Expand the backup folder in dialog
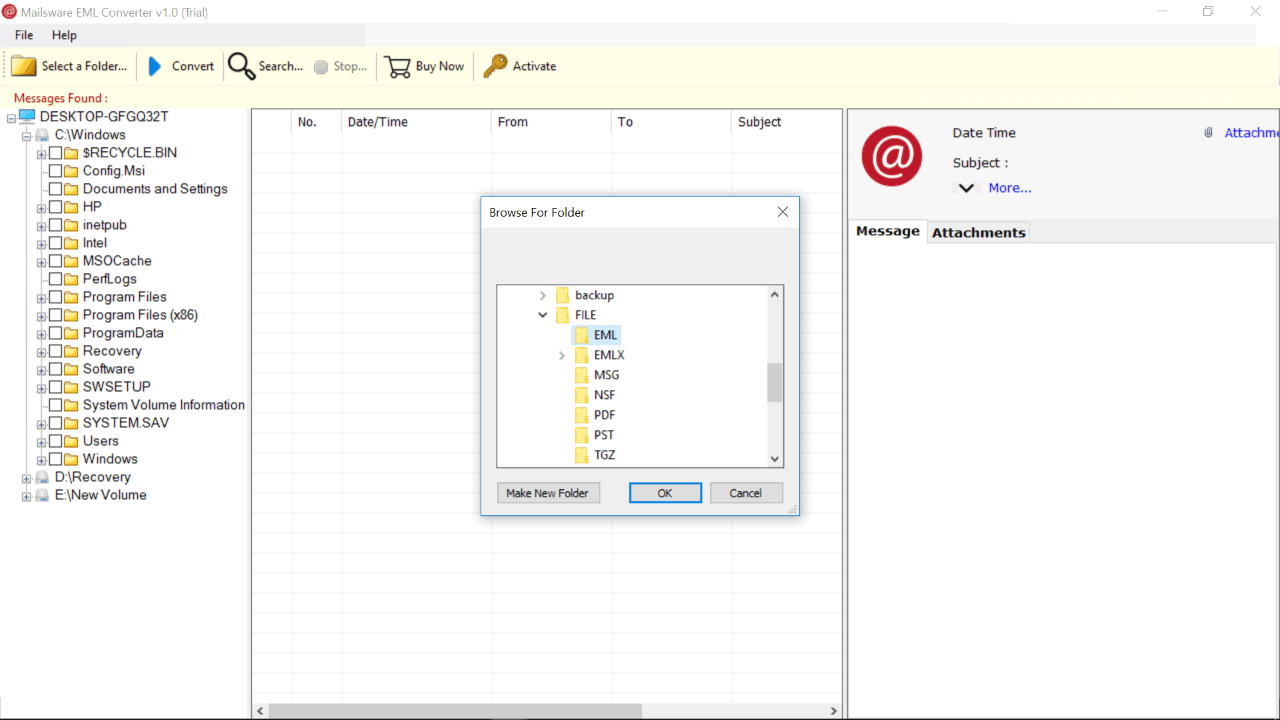This screenshot has height=720, width=1280. point(543,295)
